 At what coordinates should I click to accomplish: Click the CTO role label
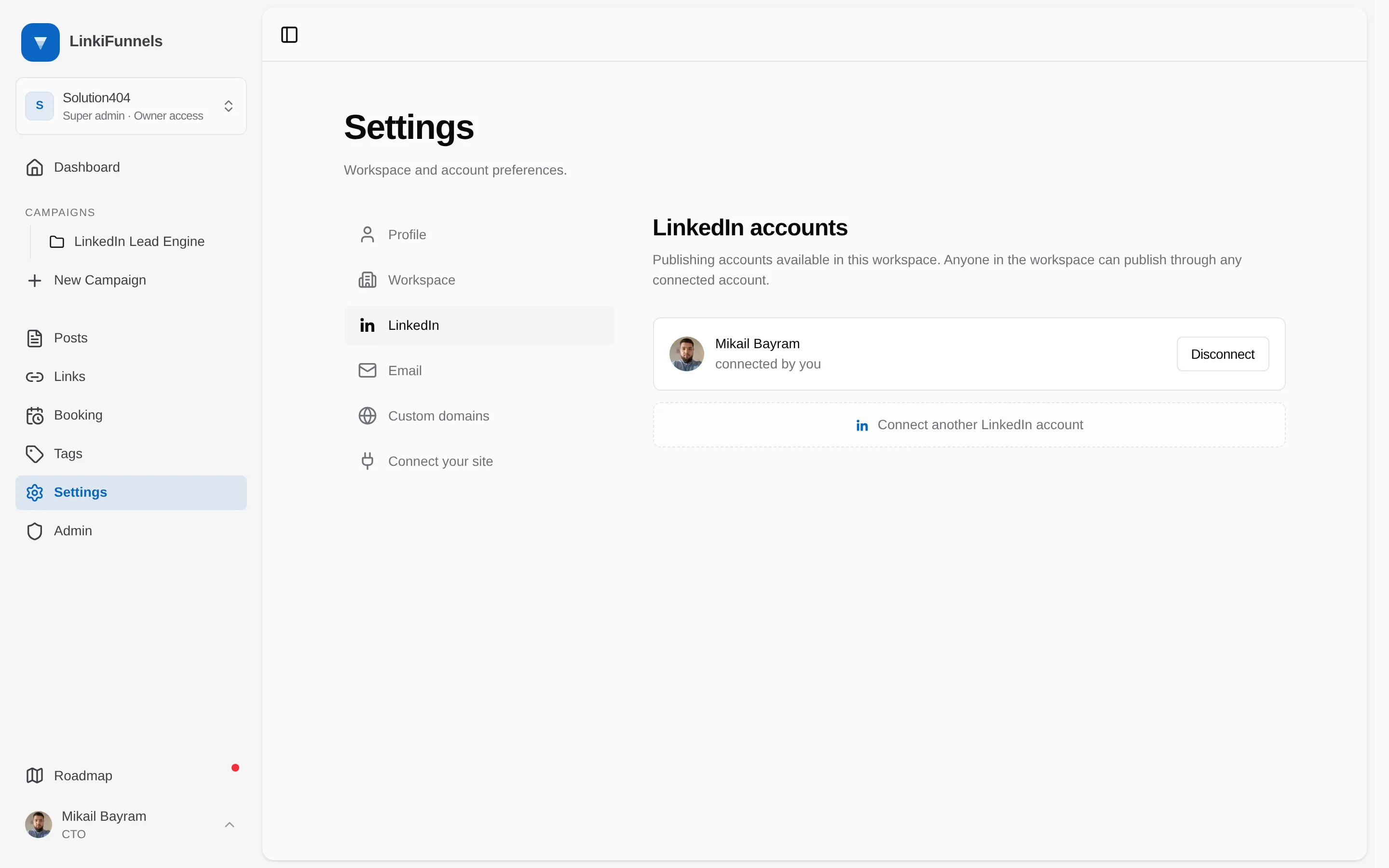pyautogui.click(x=73, y=834)
